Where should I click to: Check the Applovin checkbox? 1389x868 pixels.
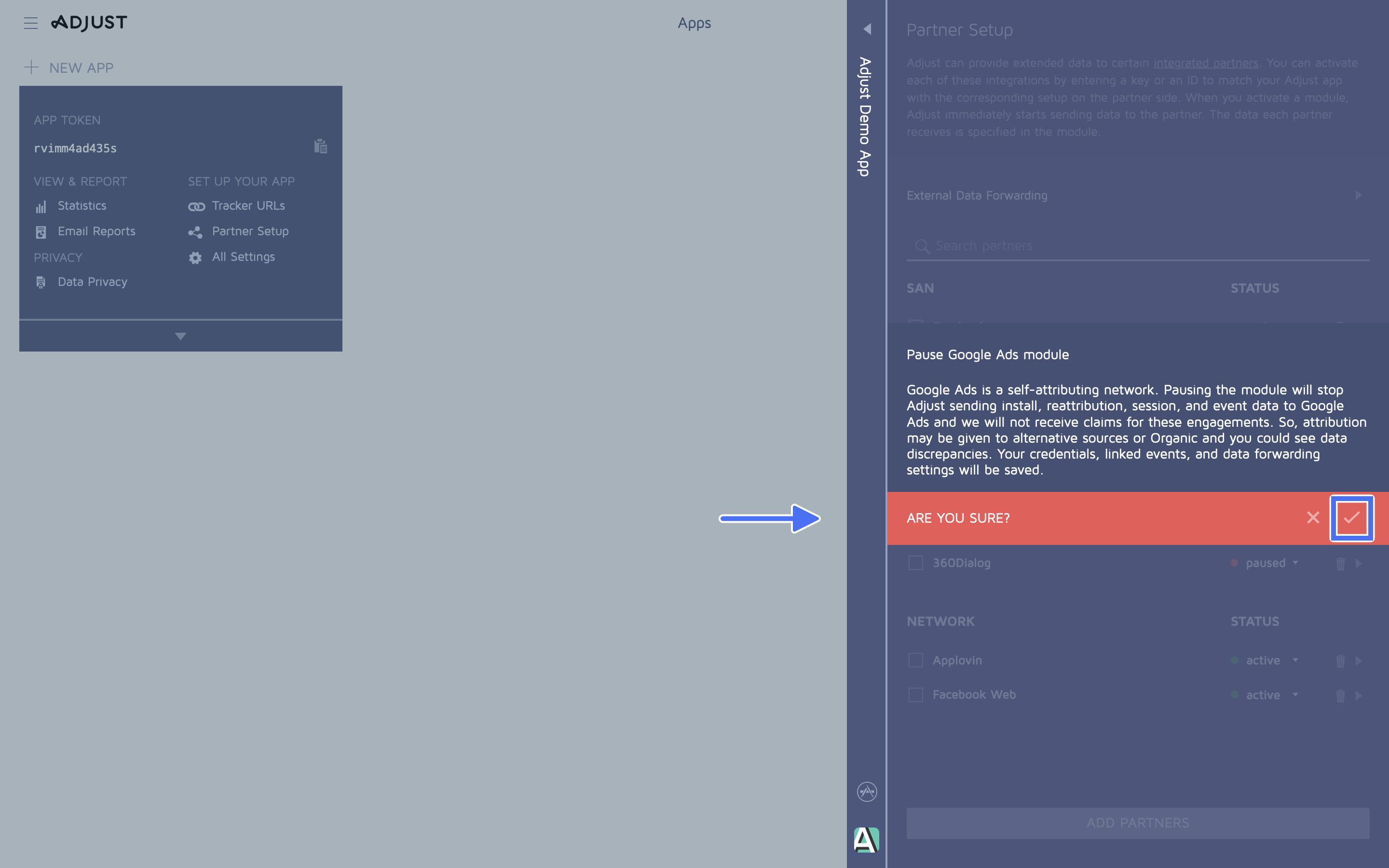click(x=915, y=660)
